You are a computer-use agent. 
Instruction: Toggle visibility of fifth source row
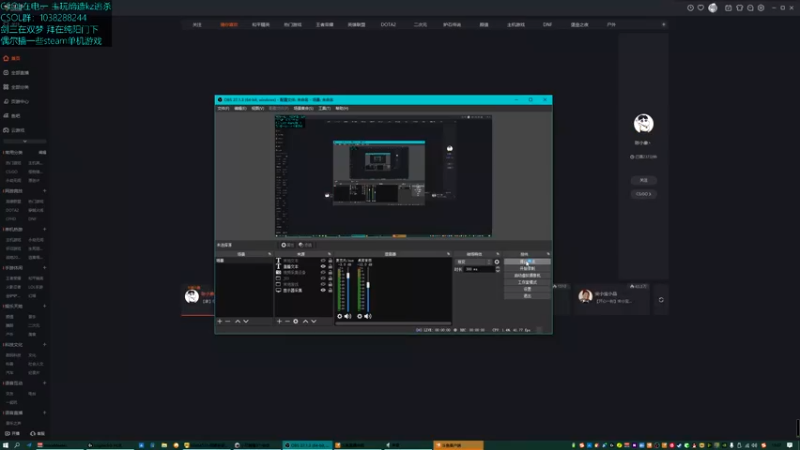(323, 284)
